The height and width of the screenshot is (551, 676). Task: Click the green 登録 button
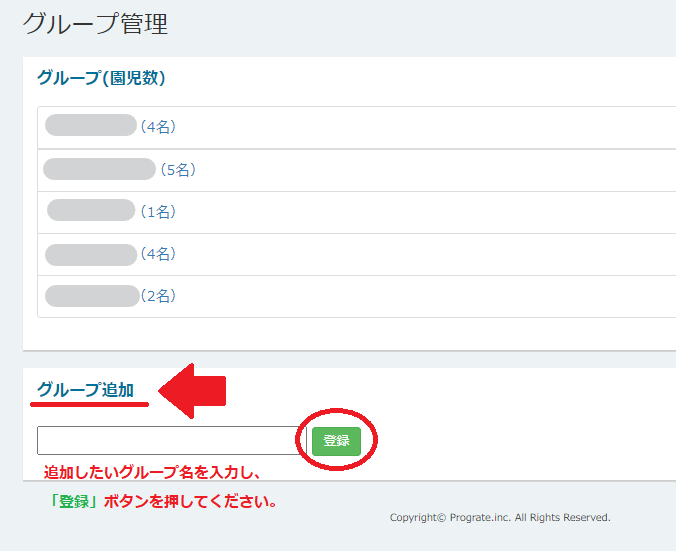click(x=336, y=441)
